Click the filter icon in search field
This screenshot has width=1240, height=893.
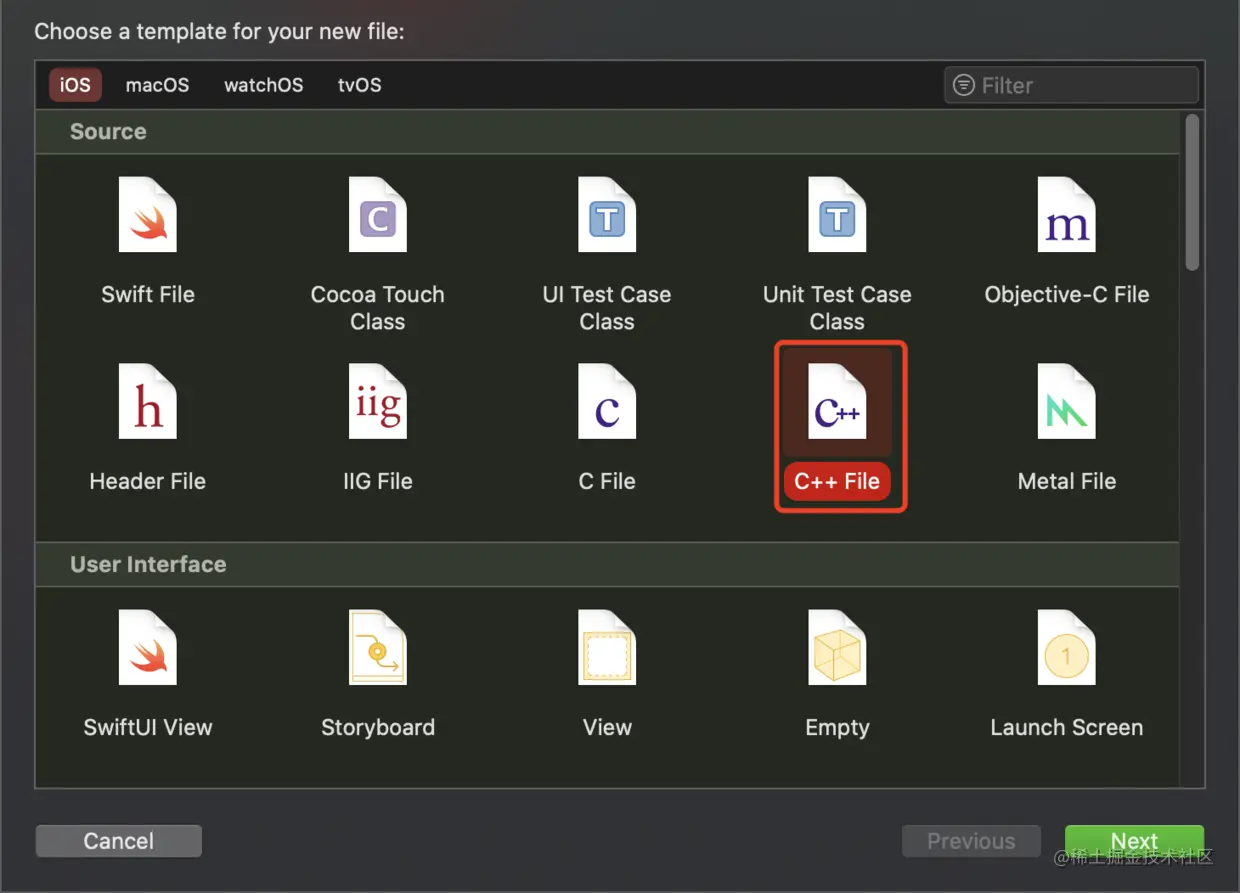click(963, 85)
